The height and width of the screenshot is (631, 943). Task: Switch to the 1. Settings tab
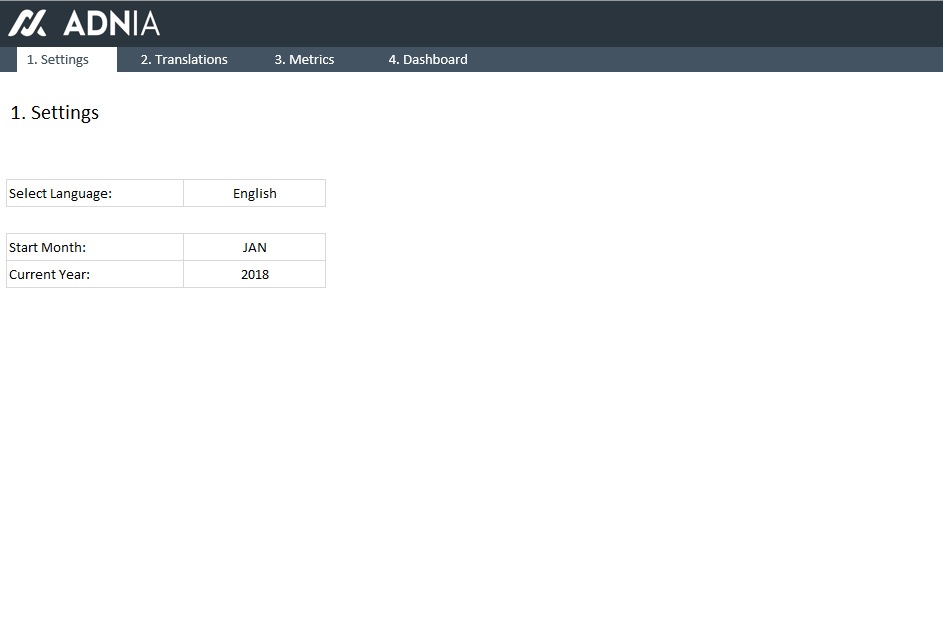pos(58,60)
